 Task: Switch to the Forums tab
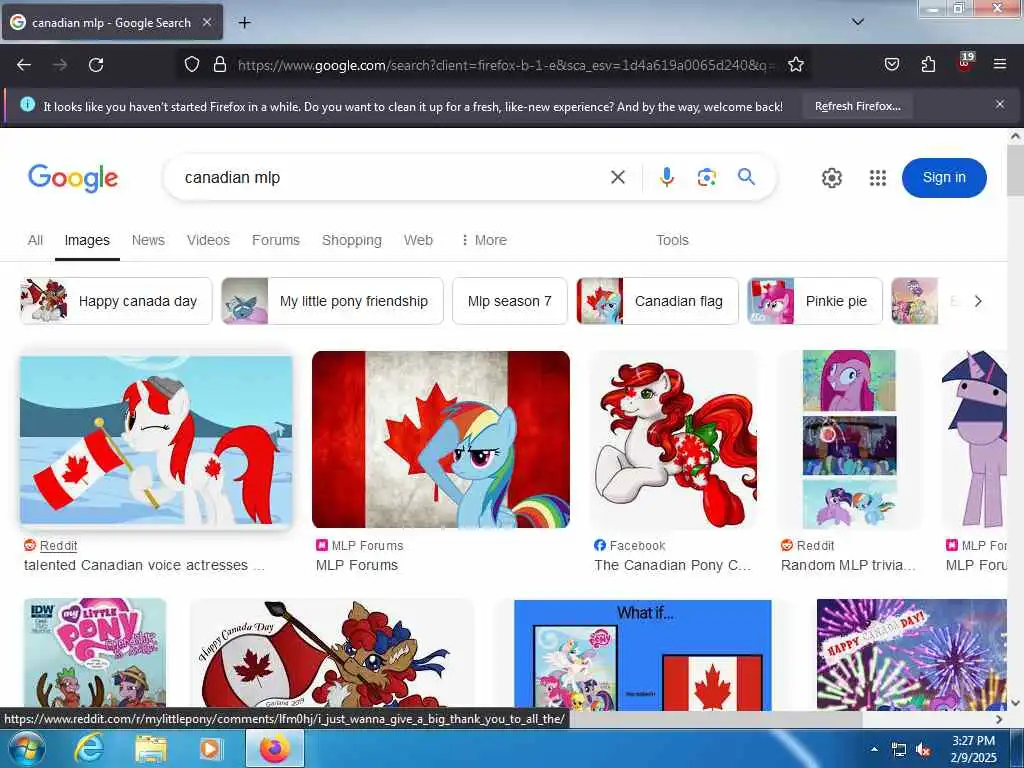pyautogui.click(x=276, y=240)
